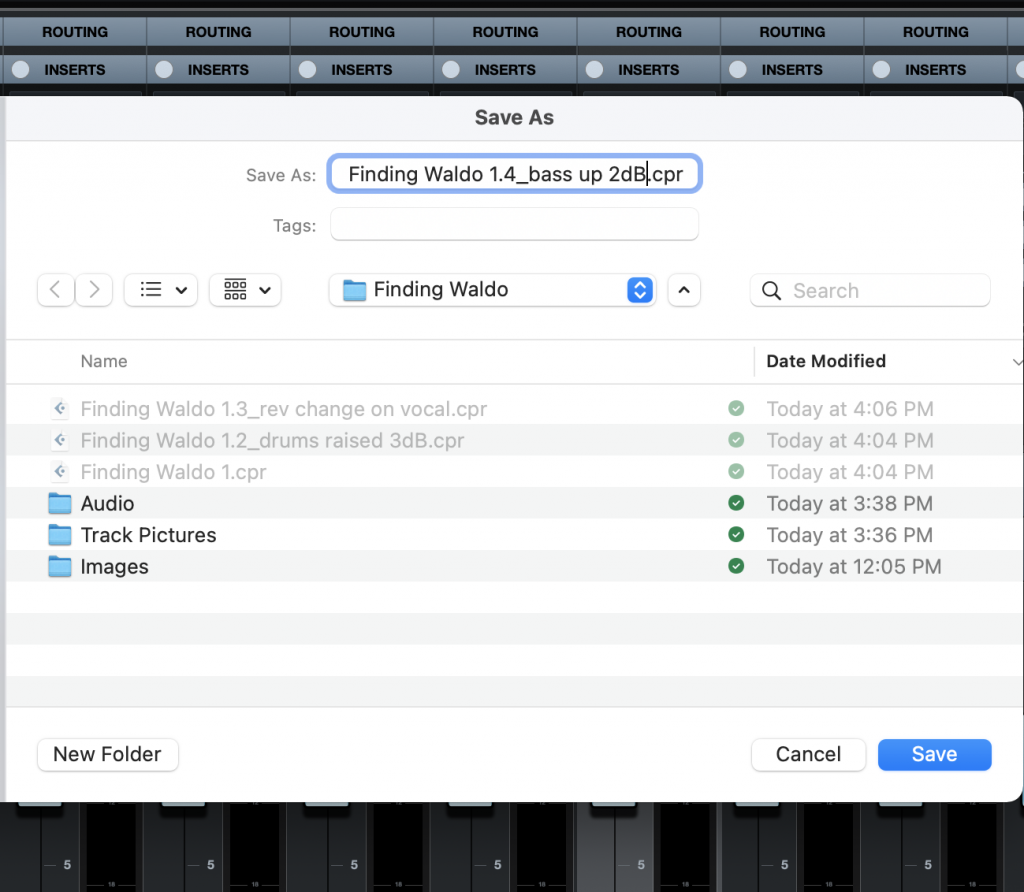Sort by the Name column header
Viewport: 1024px width, 892px height.
tap(104, 361)
